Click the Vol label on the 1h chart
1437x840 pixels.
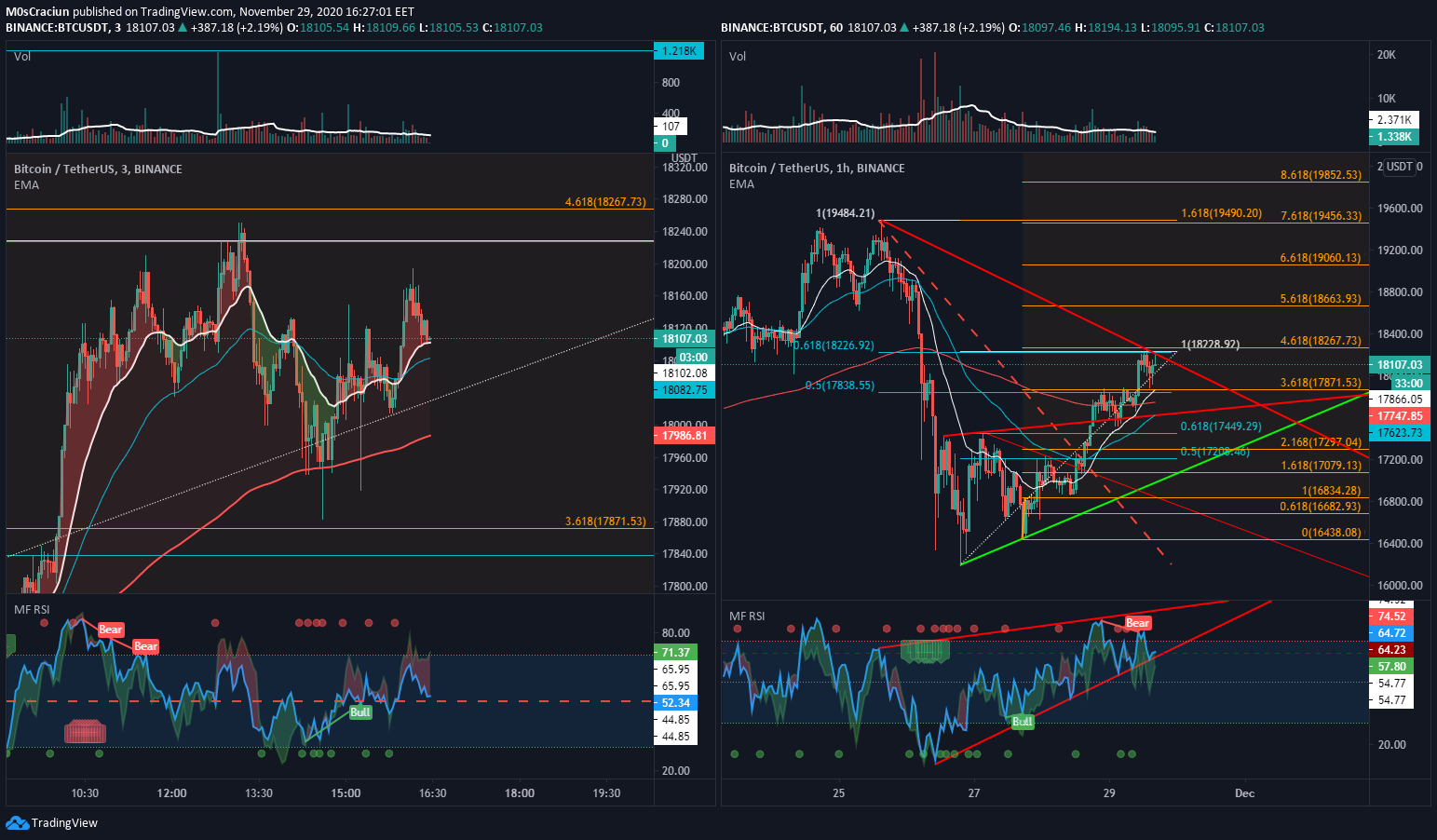coord(738,57)
